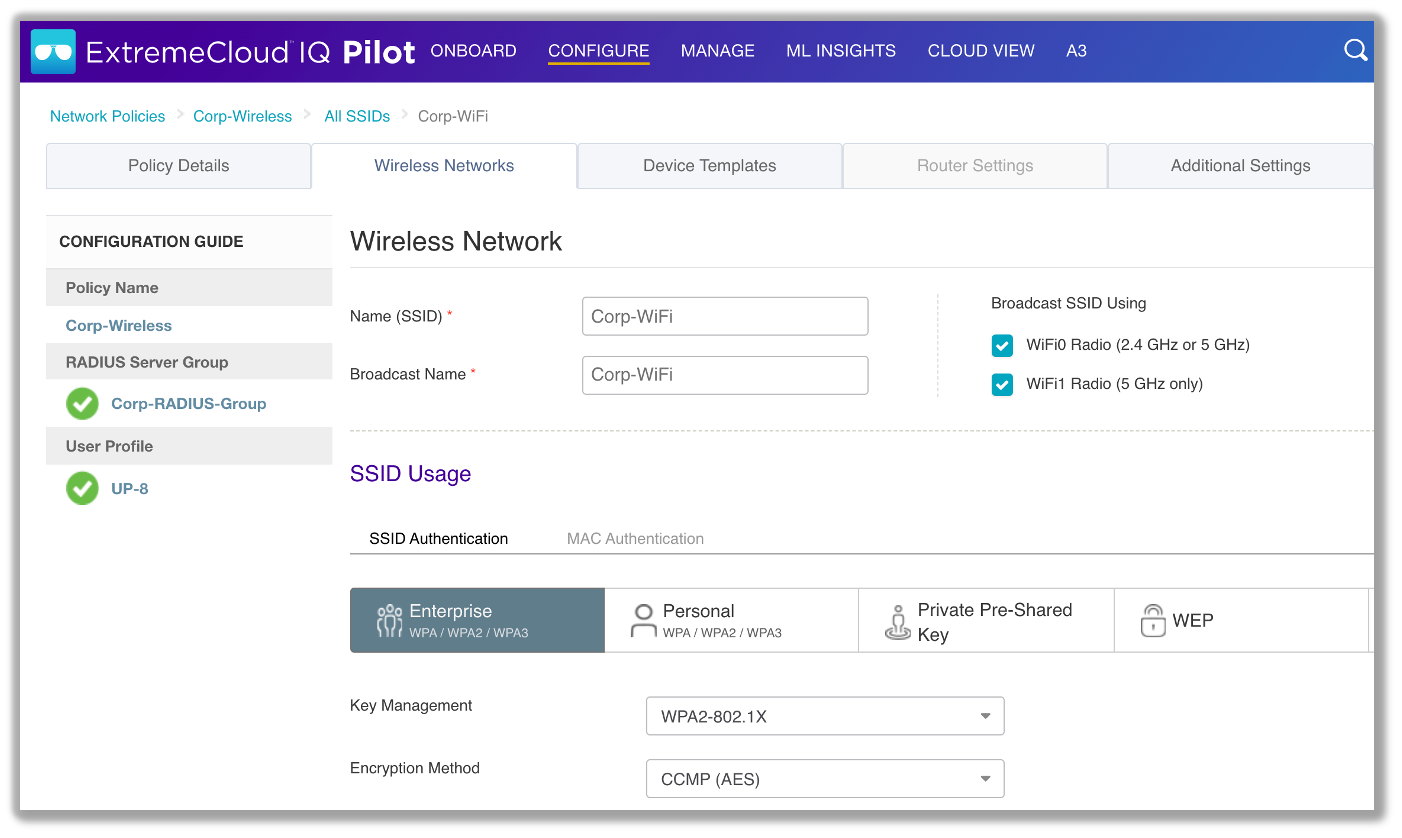Open Corp-RADIUS-Group link
1402x838 pixels.
tap(189, 404)
